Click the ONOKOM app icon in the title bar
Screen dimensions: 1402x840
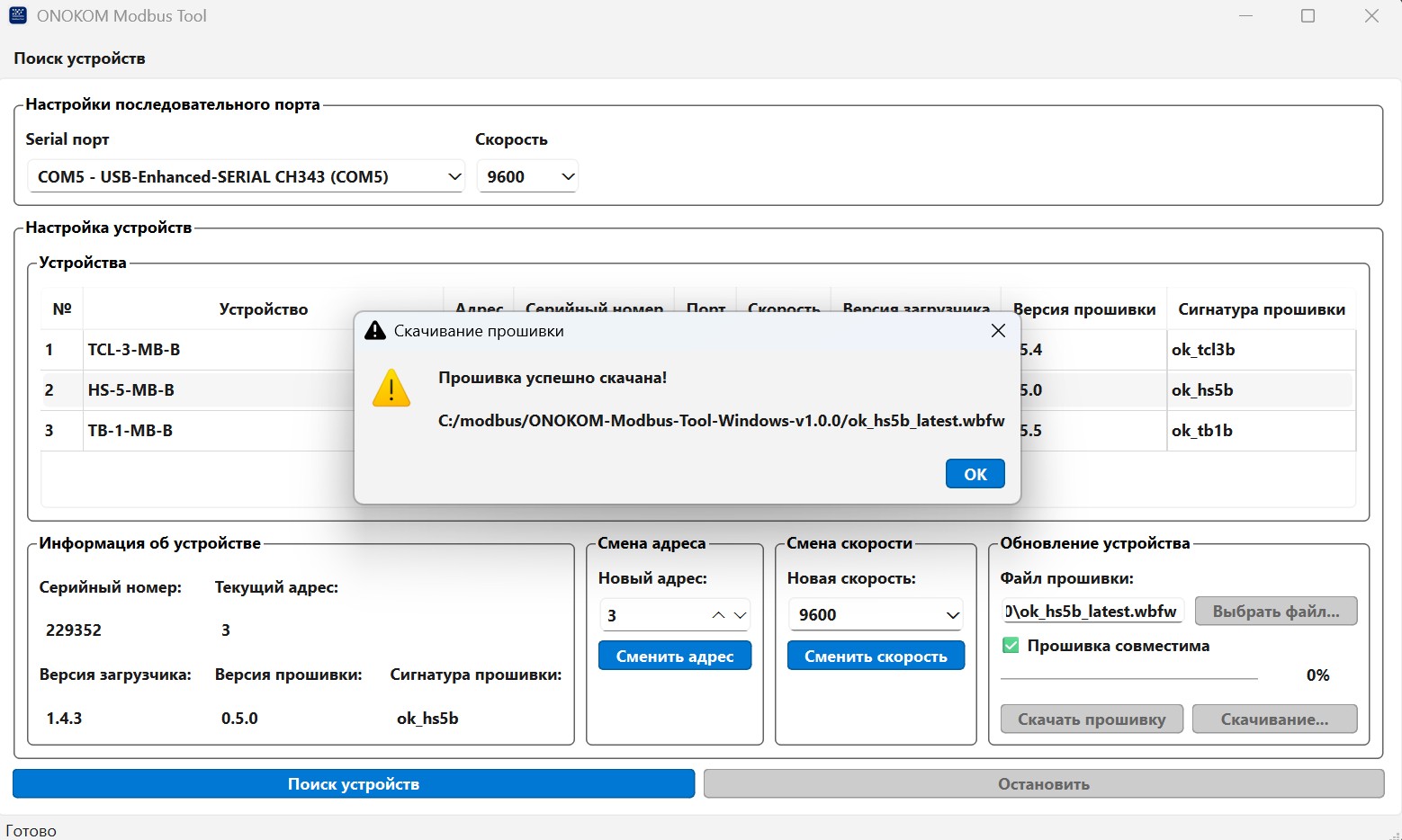click(17, 15)
